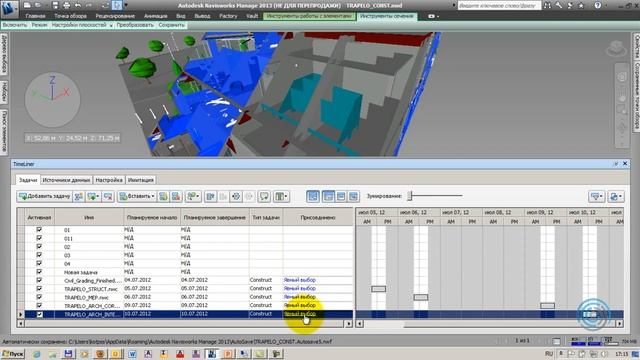This screenshot has width=640, height=360.
Task: Open the filter by status dropdown at right
Action: pos(596,196)
